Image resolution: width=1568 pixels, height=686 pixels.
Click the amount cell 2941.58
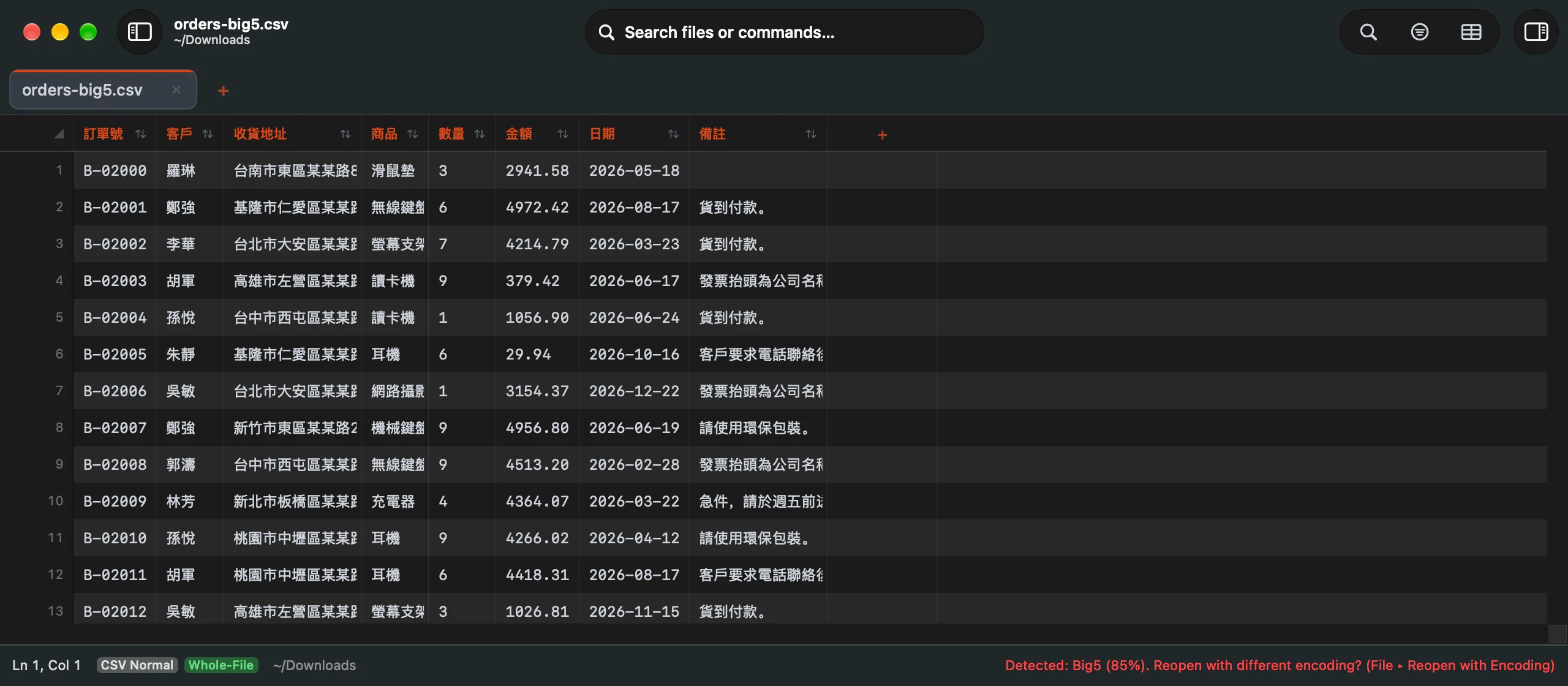pyautogui.click(x=537, y=170)
